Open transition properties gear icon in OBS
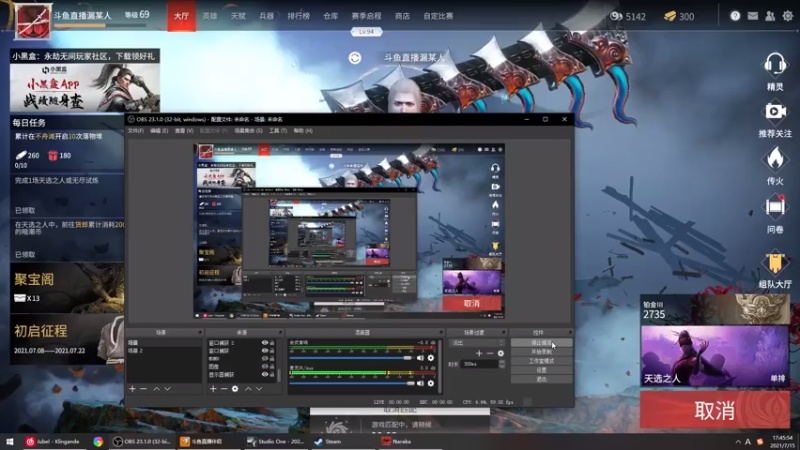 tap(501, 353)
